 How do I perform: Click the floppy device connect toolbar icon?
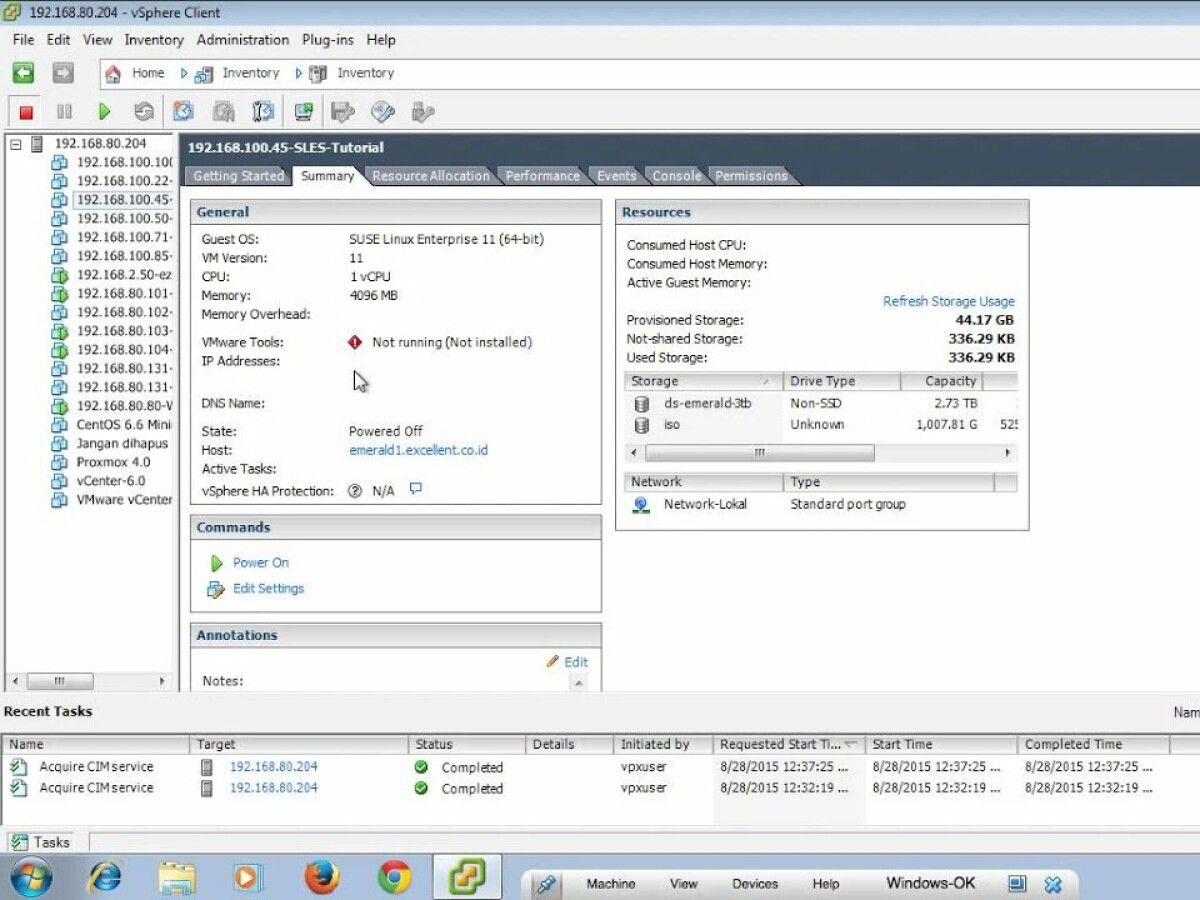pos(343,111)
